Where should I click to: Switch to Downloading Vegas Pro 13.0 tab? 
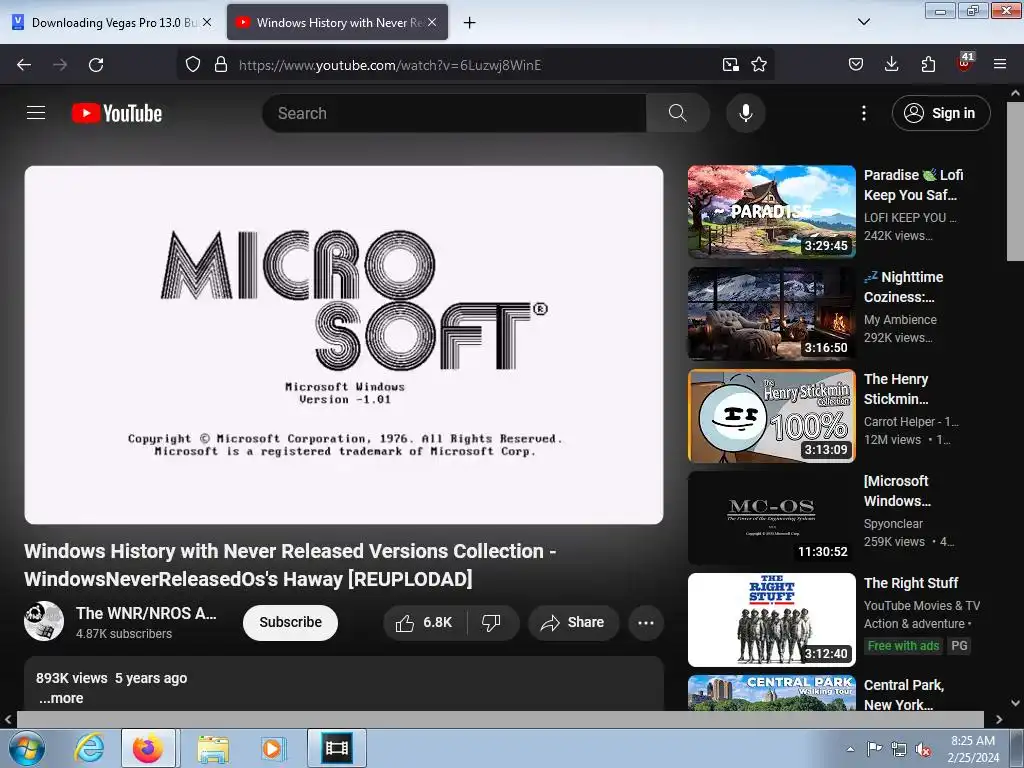(x=112, y=22)
